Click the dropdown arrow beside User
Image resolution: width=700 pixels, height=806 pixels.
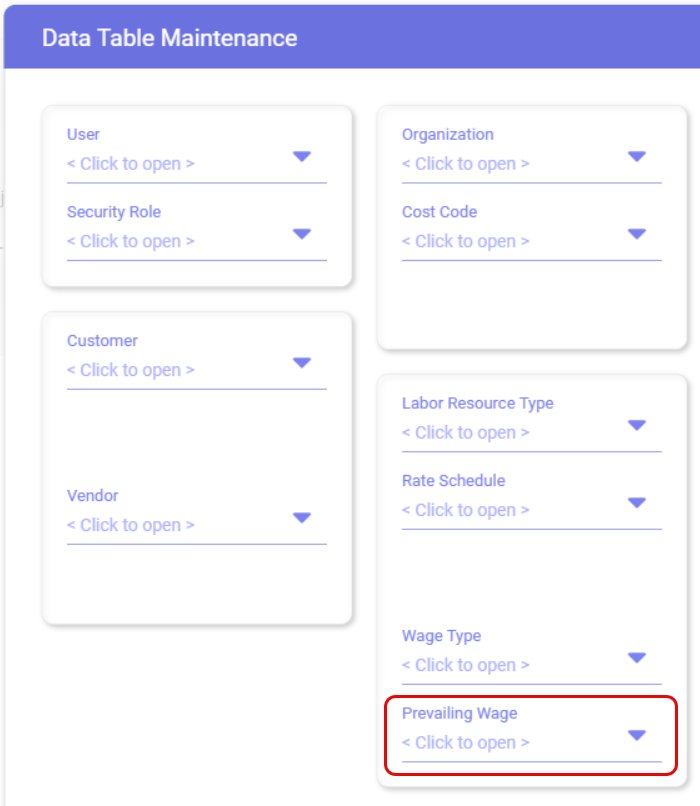tap(302, 156)
